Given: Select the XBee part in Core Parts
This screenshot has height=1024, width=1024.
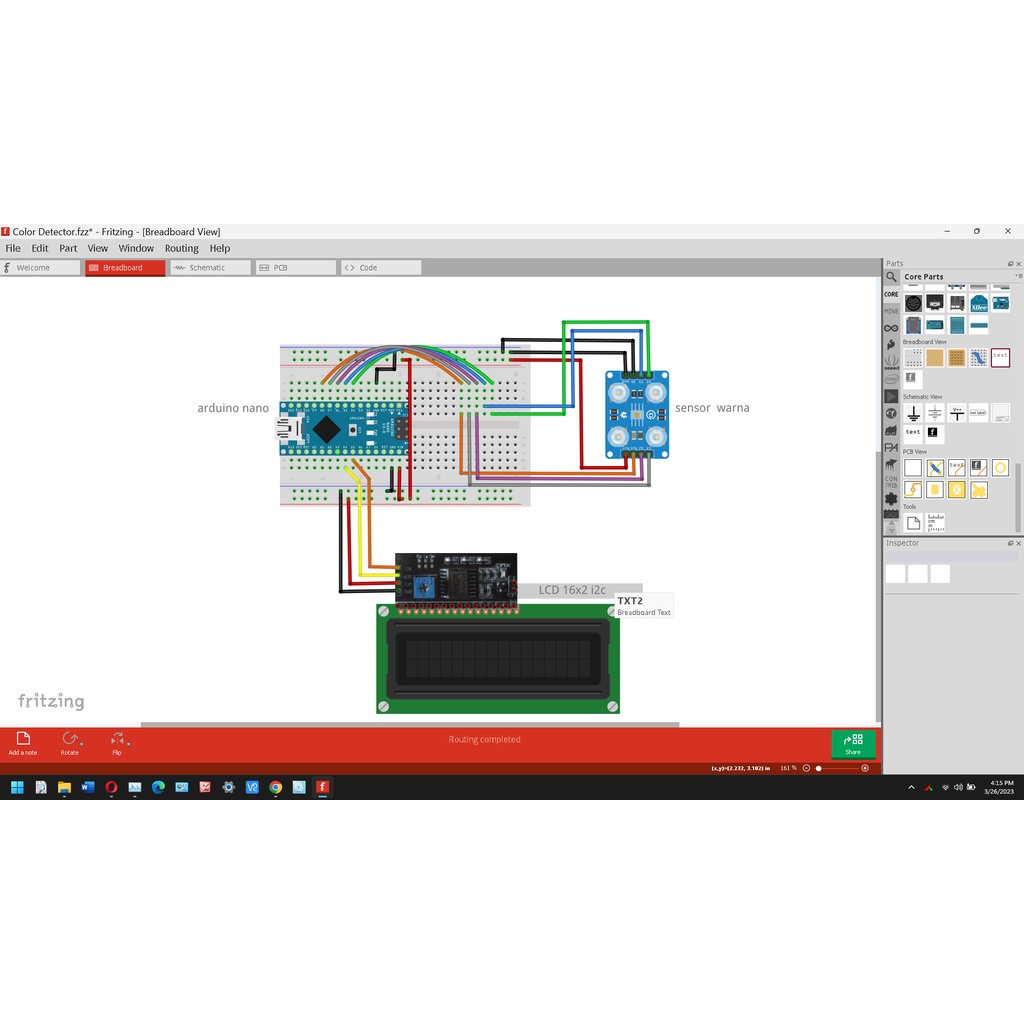Looking at the screenshot, I should point(978,303).
